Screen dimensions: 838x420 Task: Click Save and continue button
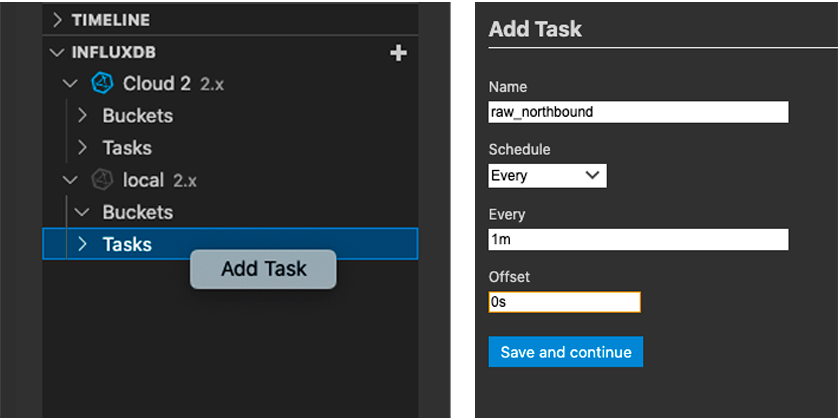pyautogui.click(x=565, y=352)
